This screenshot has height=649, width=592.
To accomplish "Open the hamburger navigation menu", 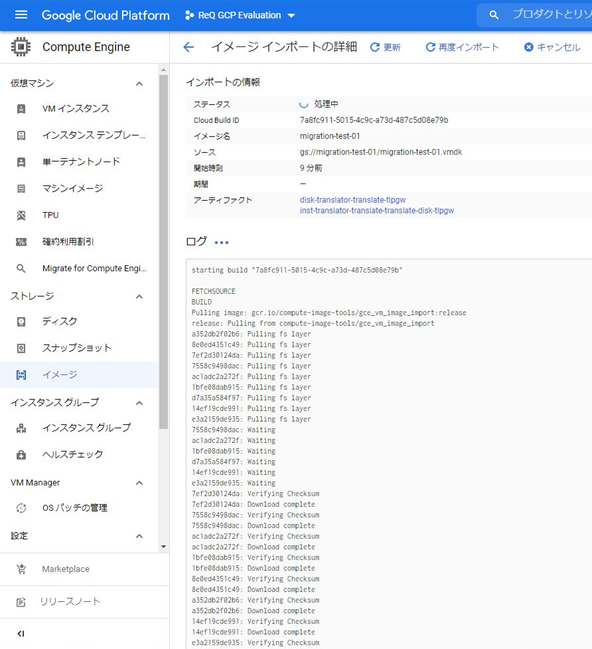I will pos(21,15).
